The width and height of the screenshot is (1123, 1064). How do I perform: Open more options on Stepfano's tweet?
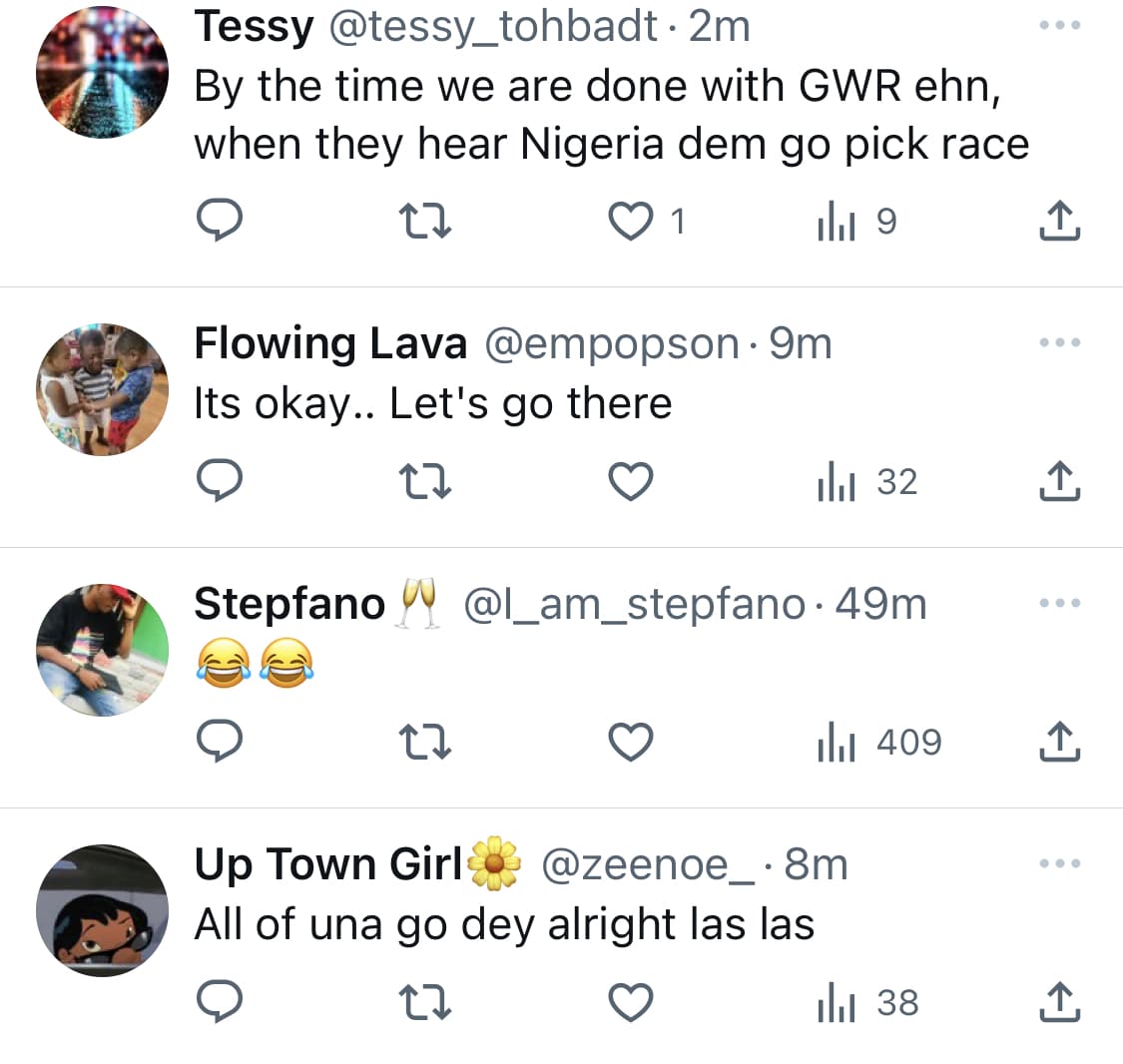pyautogui.click(x=1059, y=603)
